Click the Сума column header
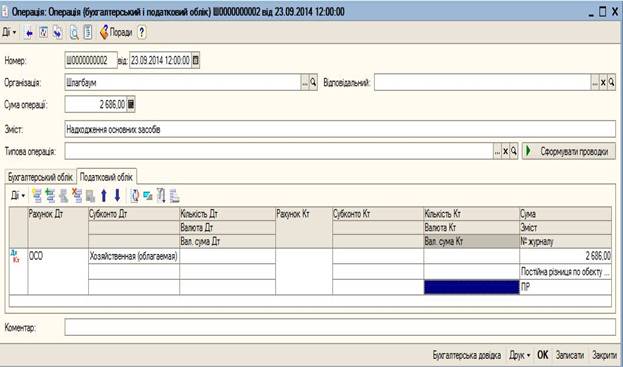The image size is (623, 367). [565, 214]
